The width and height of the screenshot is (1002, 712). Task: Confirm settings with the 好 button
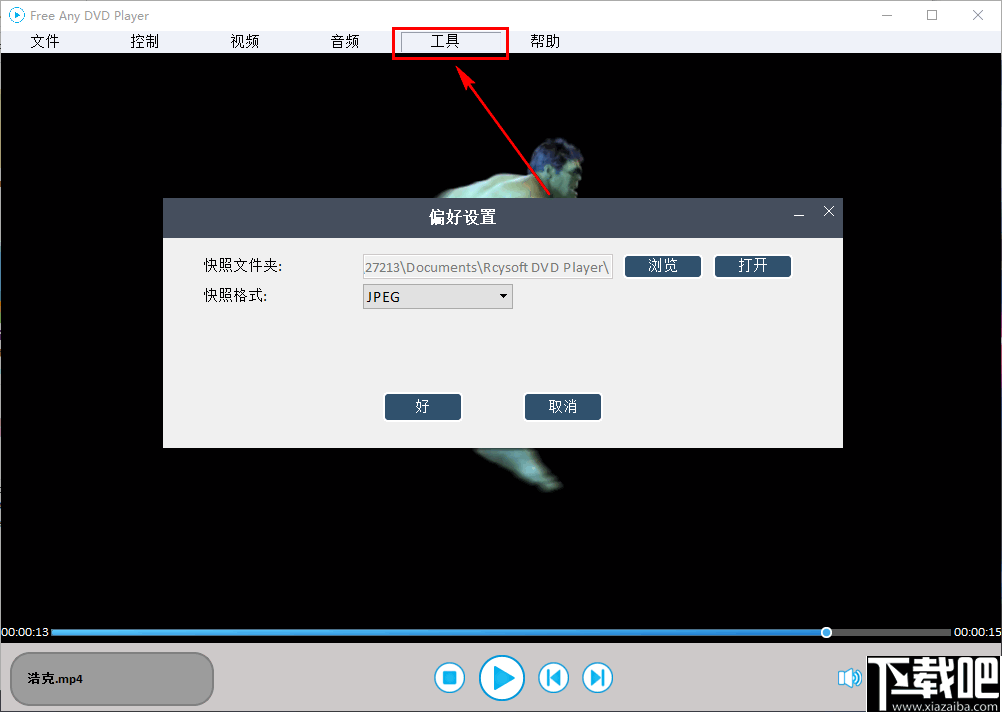422,407
